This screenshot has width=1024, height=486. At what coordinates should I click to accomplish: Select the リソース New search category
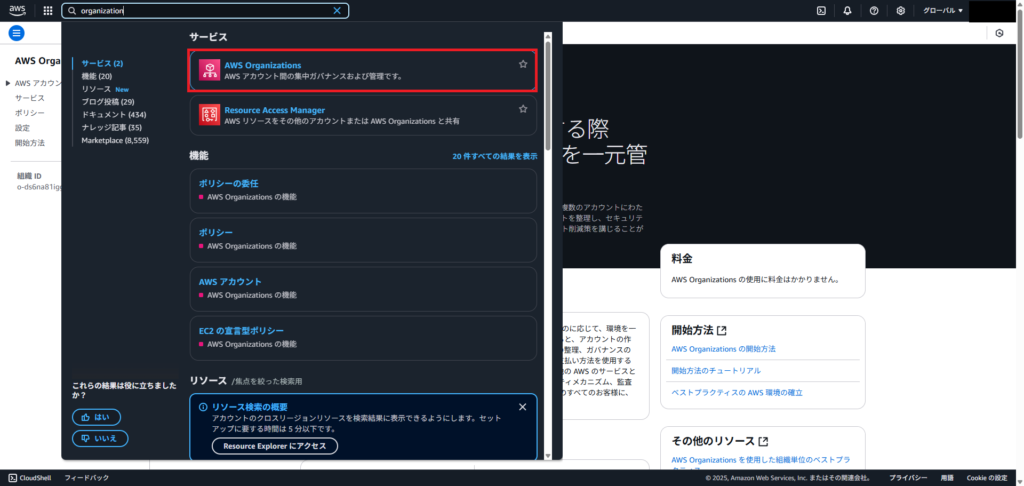(x=104, y=89)
